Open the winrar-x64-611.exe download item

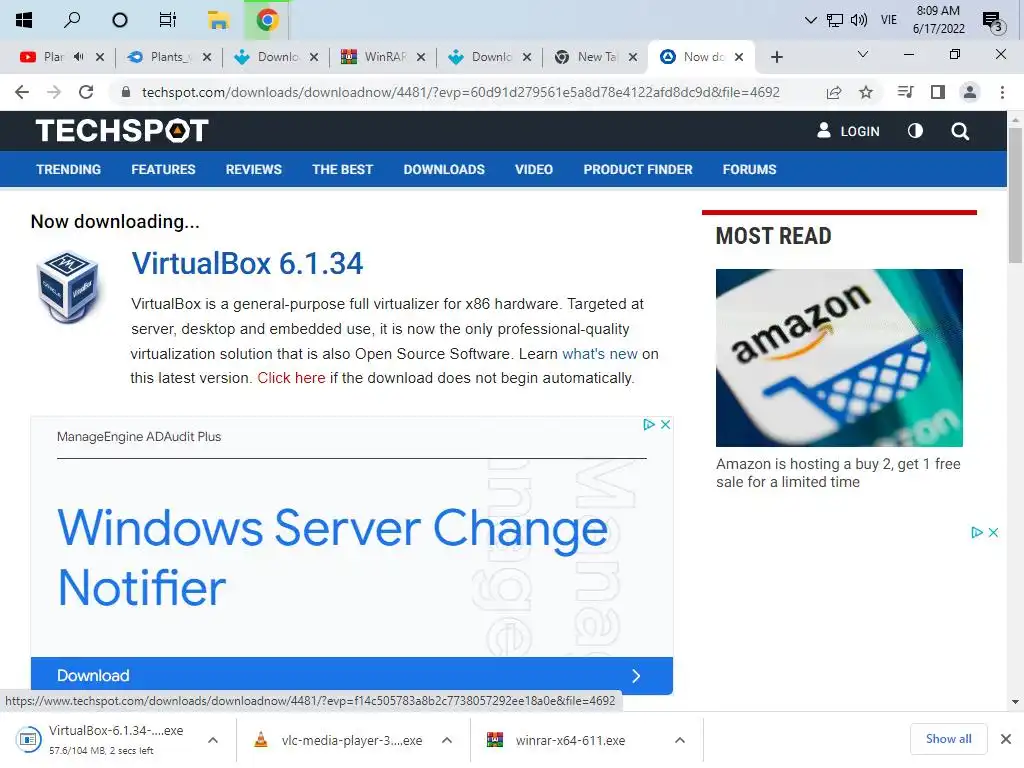557,740
